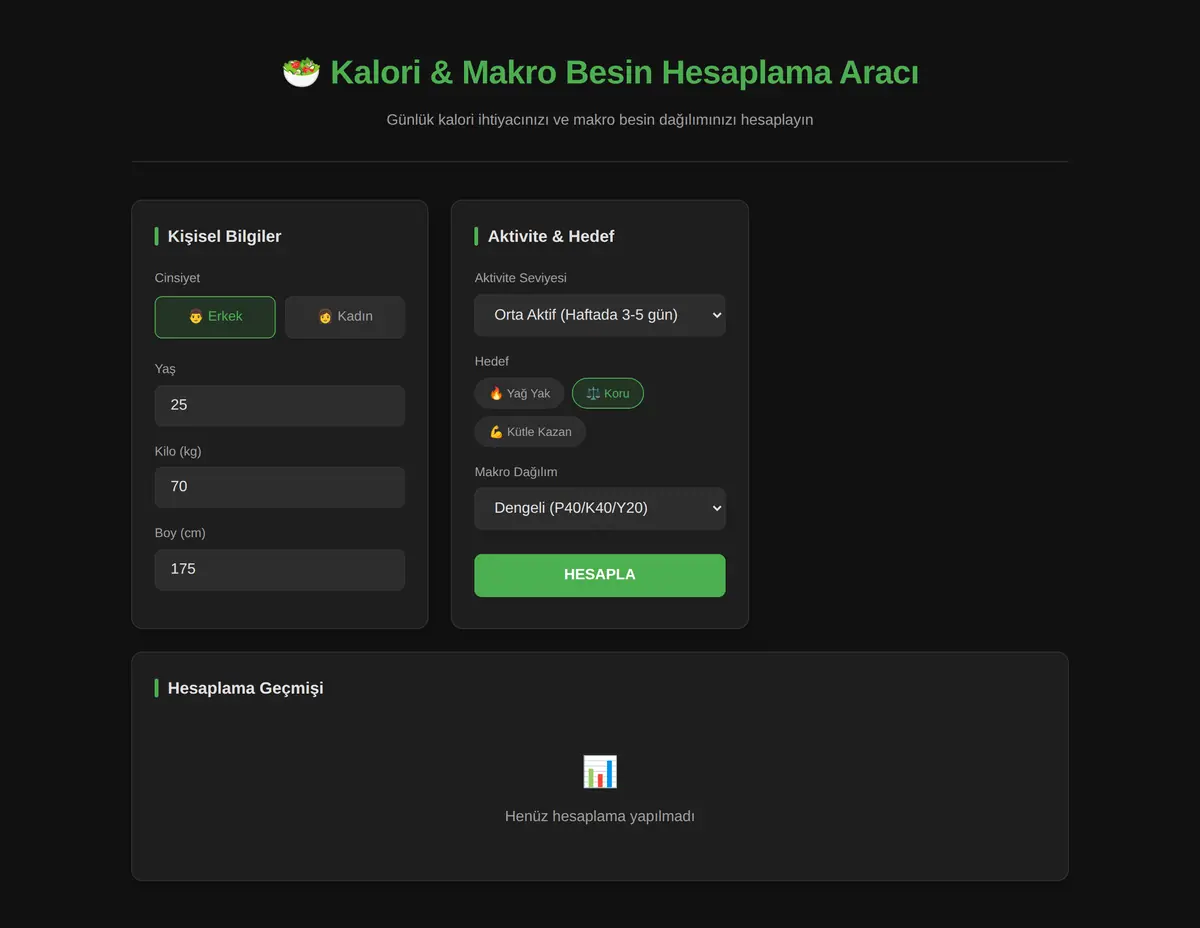Click the bar chart icon in history

coord(600,772)
